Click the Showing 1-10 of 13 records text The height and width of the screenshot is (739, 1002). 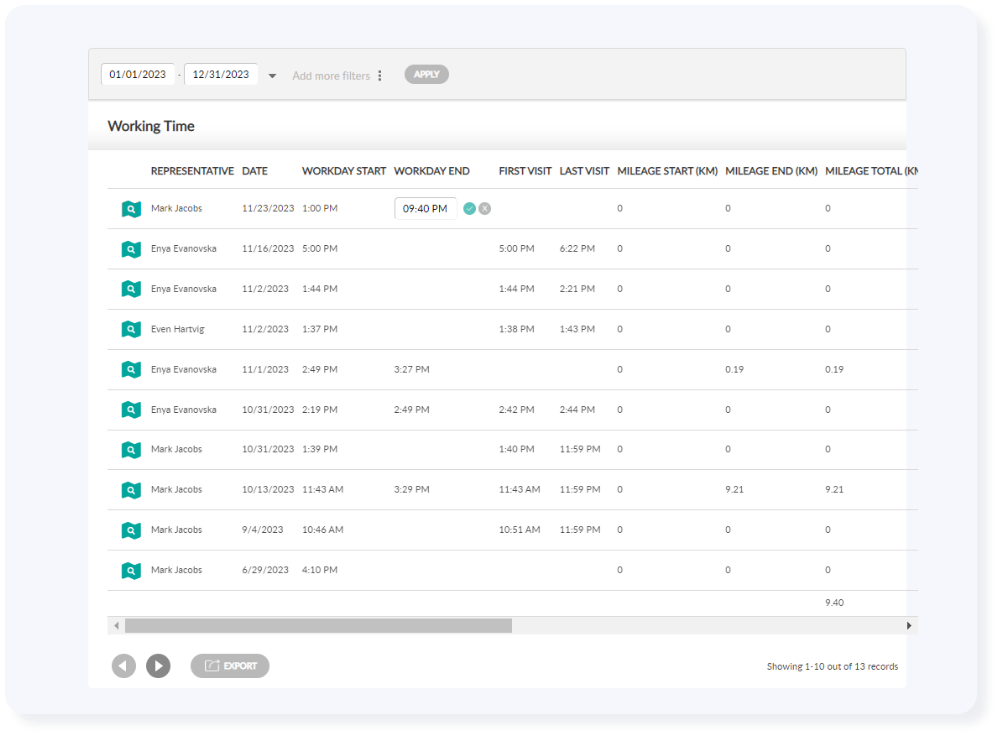click(832, 667)
